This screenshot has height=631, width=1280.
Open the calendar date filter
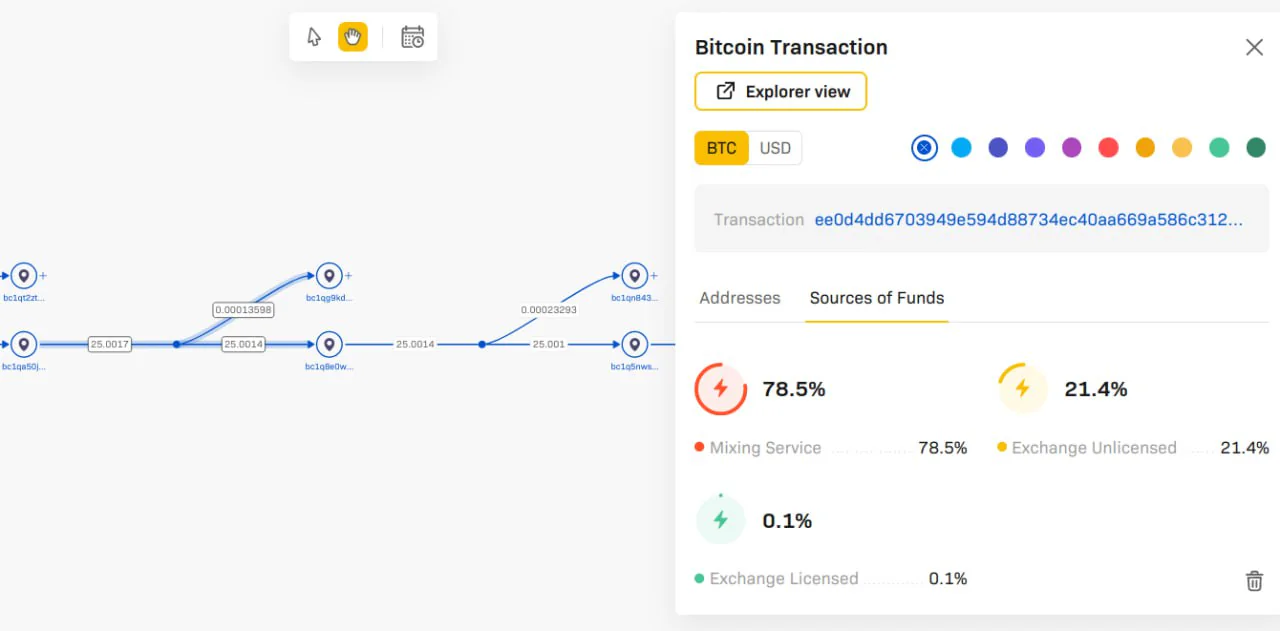pyautogui.click(x=412, y=37)
